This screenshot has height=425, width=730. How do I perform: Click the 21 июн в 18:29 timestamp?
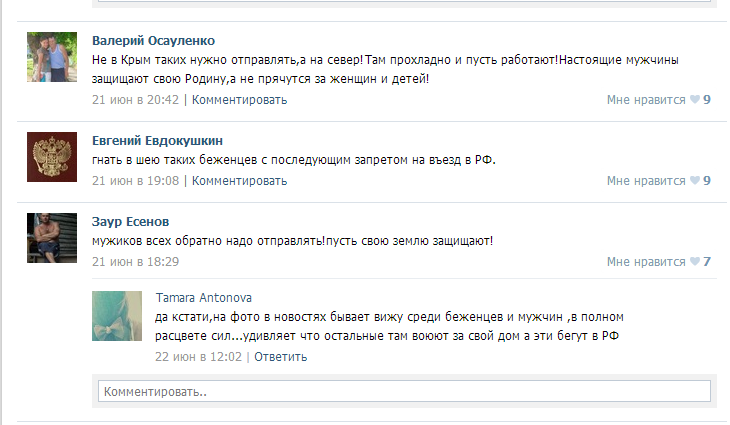coord(135,262)
